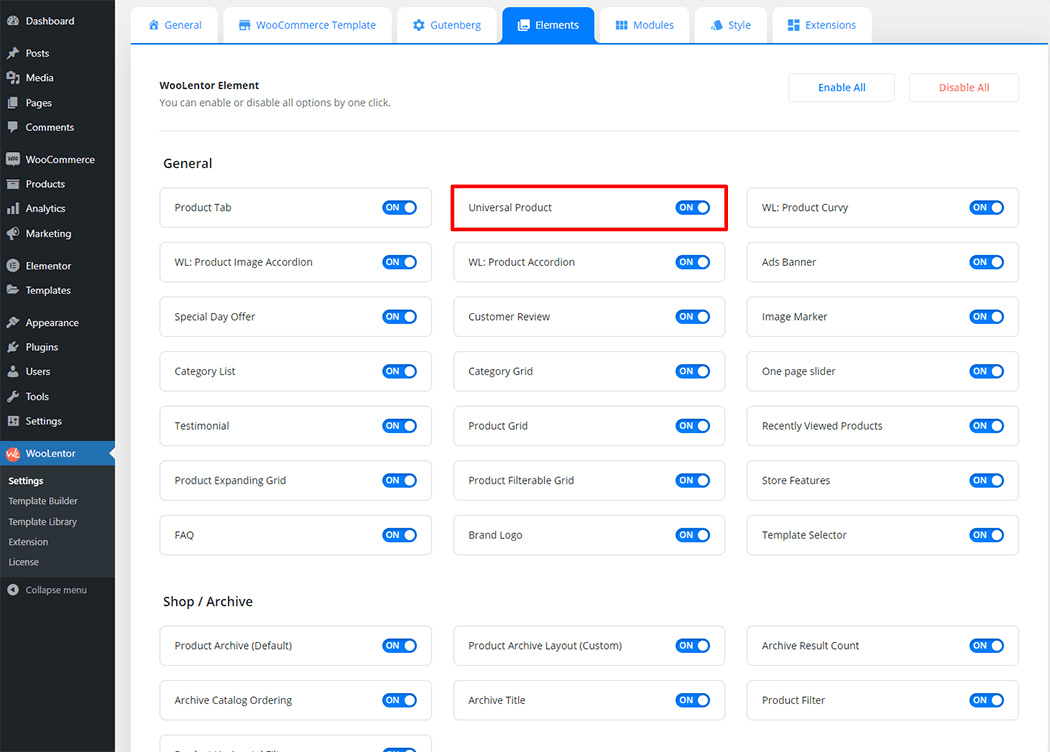Toggle the Product Expanding Grid switch
This screenshot has width=1050, height=752.
click(x=400, y=481)
